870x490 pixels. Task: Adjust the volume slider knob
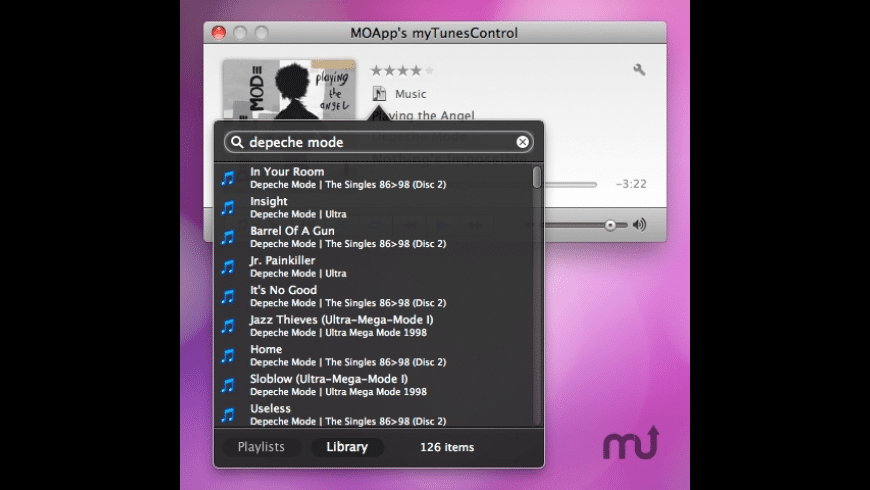click(x=610, y=225)
